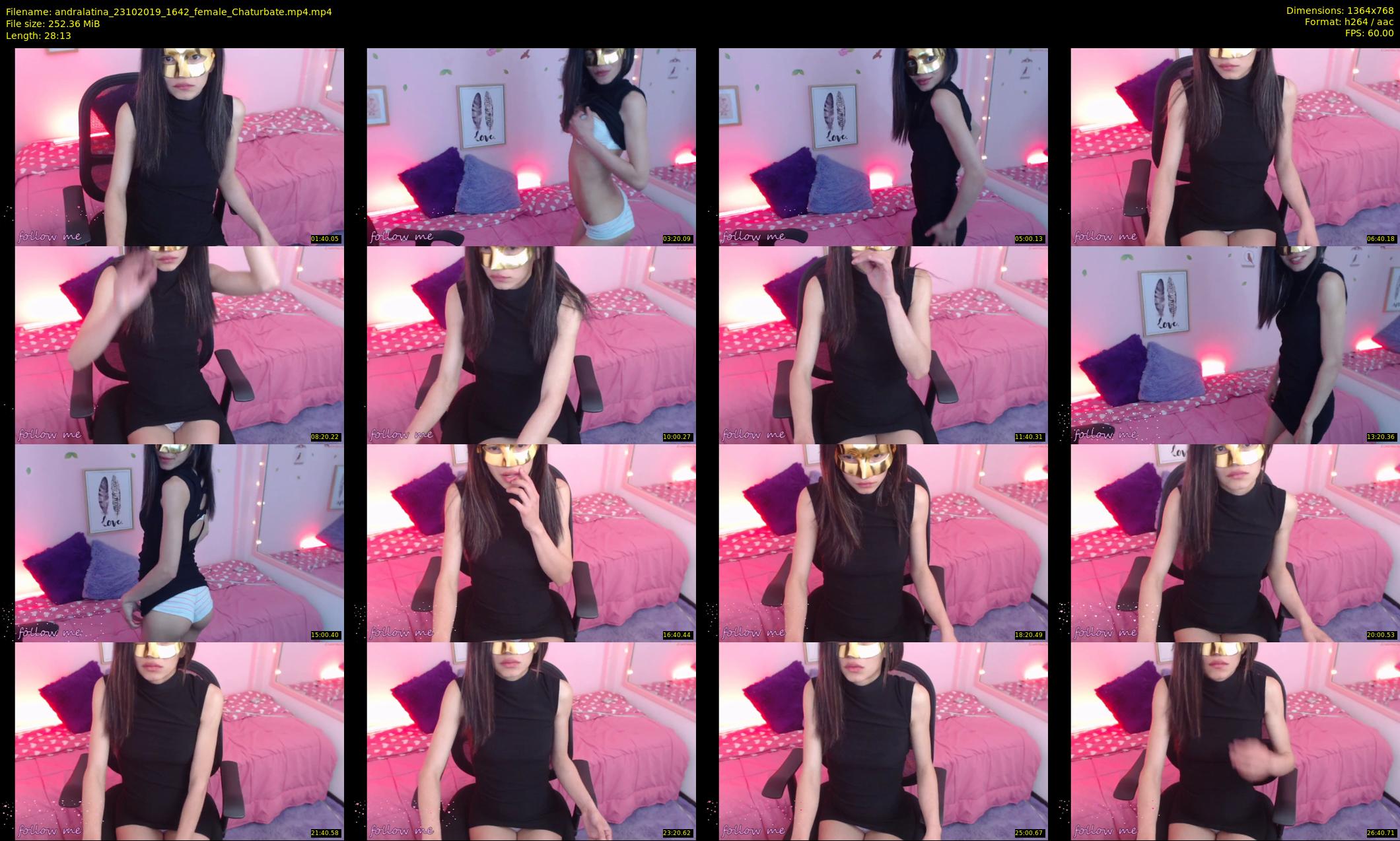This screenshot has width=1400, height=841.
Task: Click the Filename text in header
Action: (168, 12)
